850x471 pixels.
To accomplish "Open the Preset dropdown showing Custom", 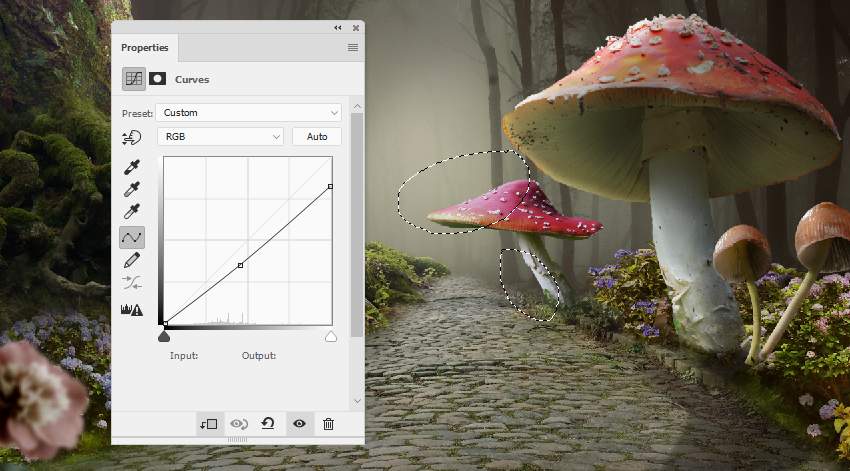I will pos(249,113).
